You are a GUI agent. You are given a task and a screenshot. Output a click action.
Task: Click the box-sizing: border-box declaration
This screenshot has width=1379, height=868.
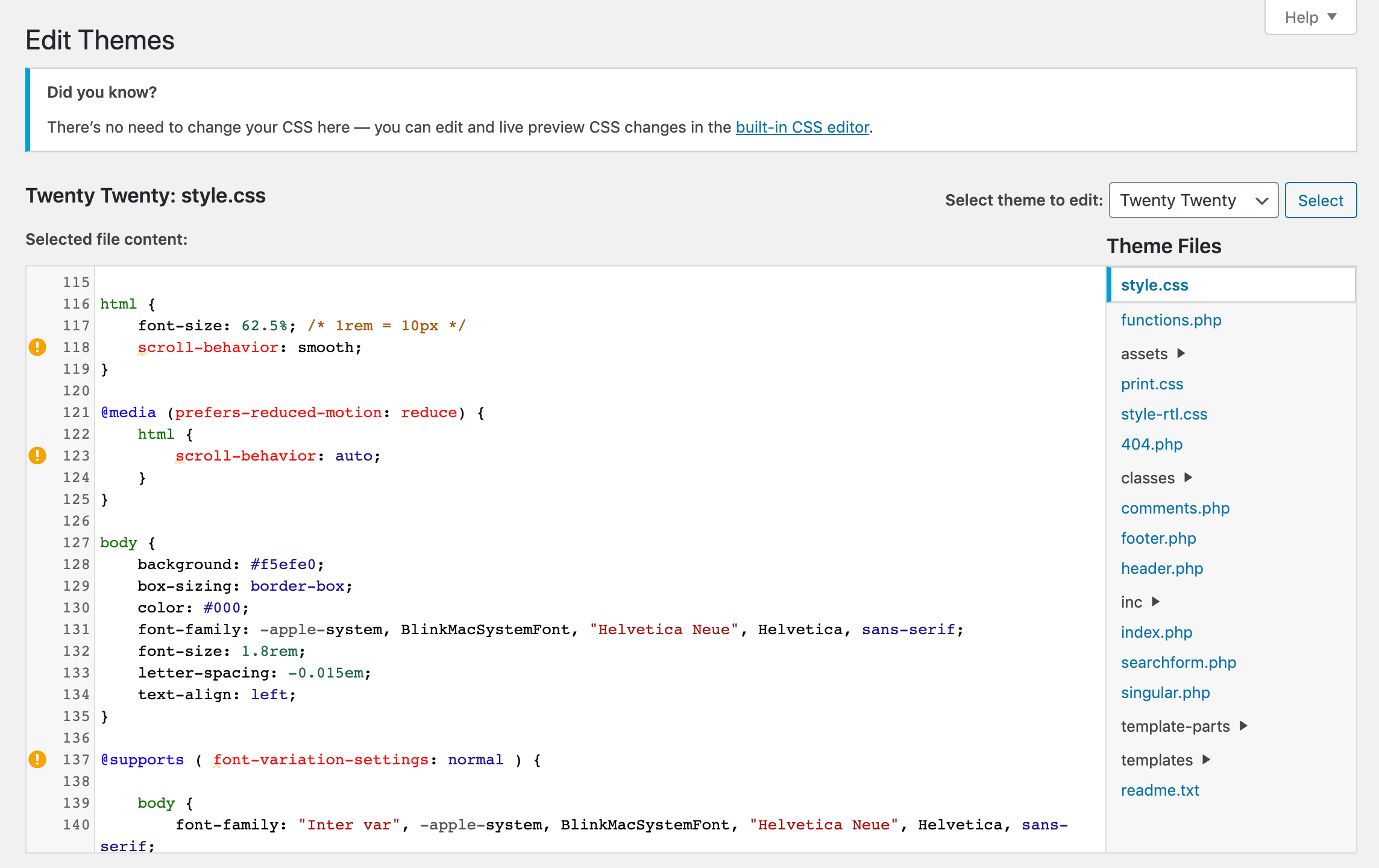coord(245,587)
